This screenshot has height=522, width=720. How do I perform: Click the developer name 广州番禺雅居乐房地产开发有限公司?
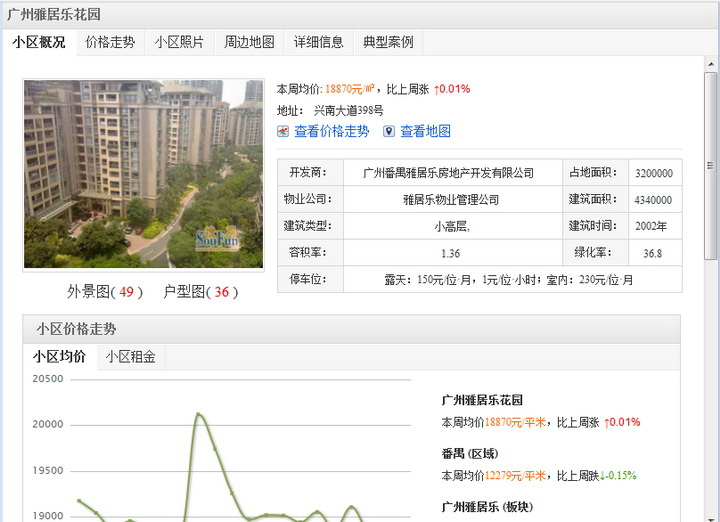pos(448,173)
